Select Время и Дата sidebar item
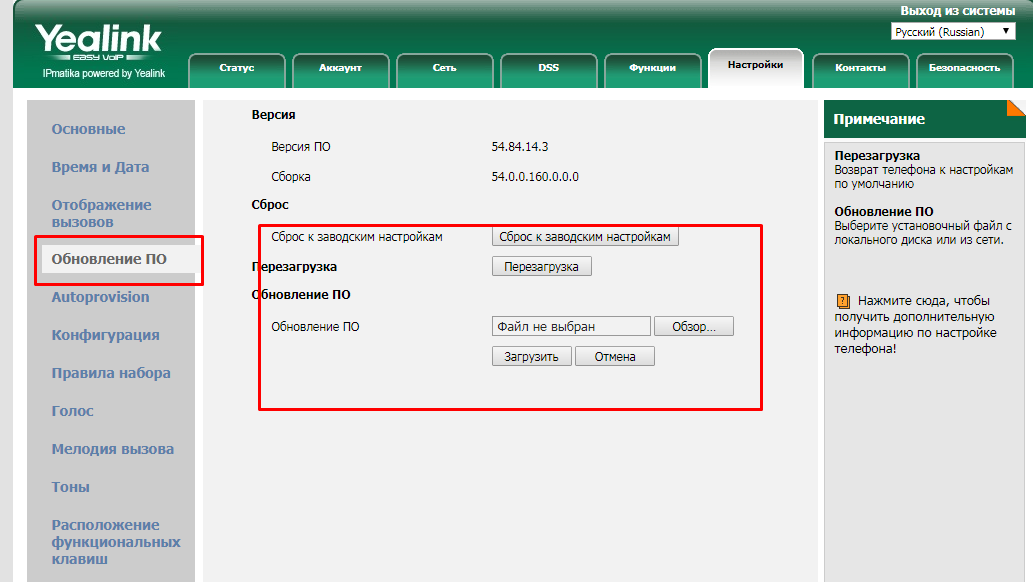The image size is (1033, 582). tap(100, 167)
